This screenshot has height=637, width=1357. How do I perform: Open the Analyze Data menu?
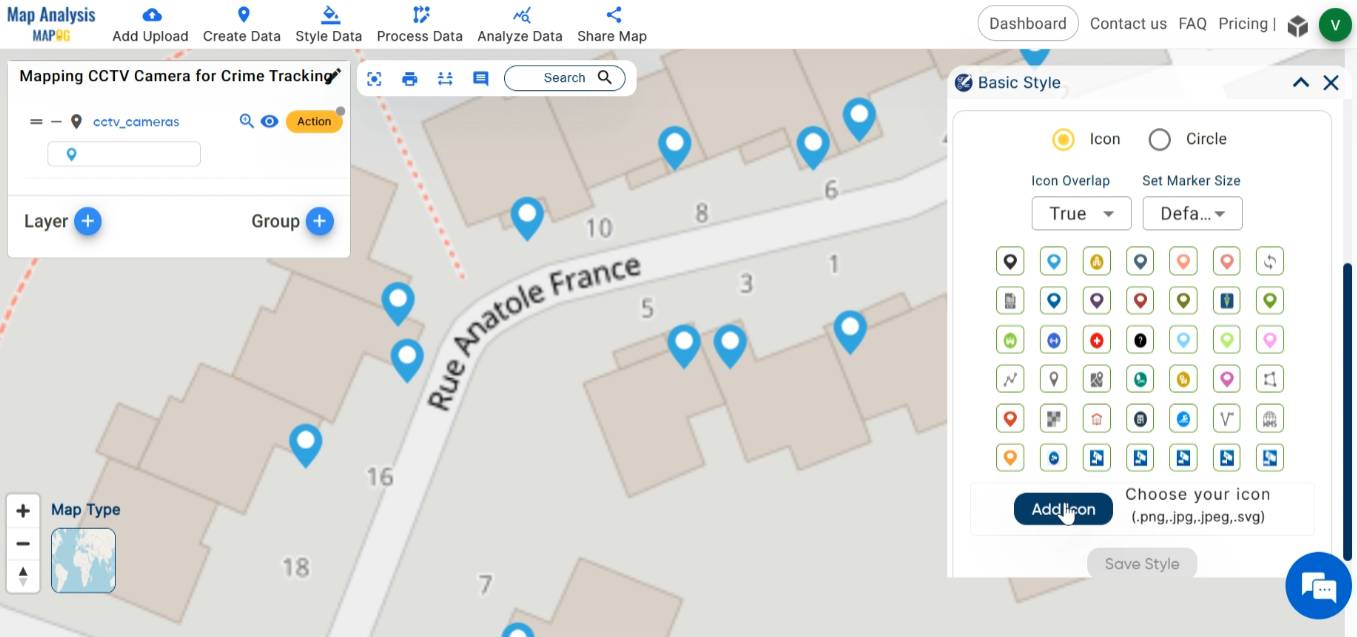point(520,25)
